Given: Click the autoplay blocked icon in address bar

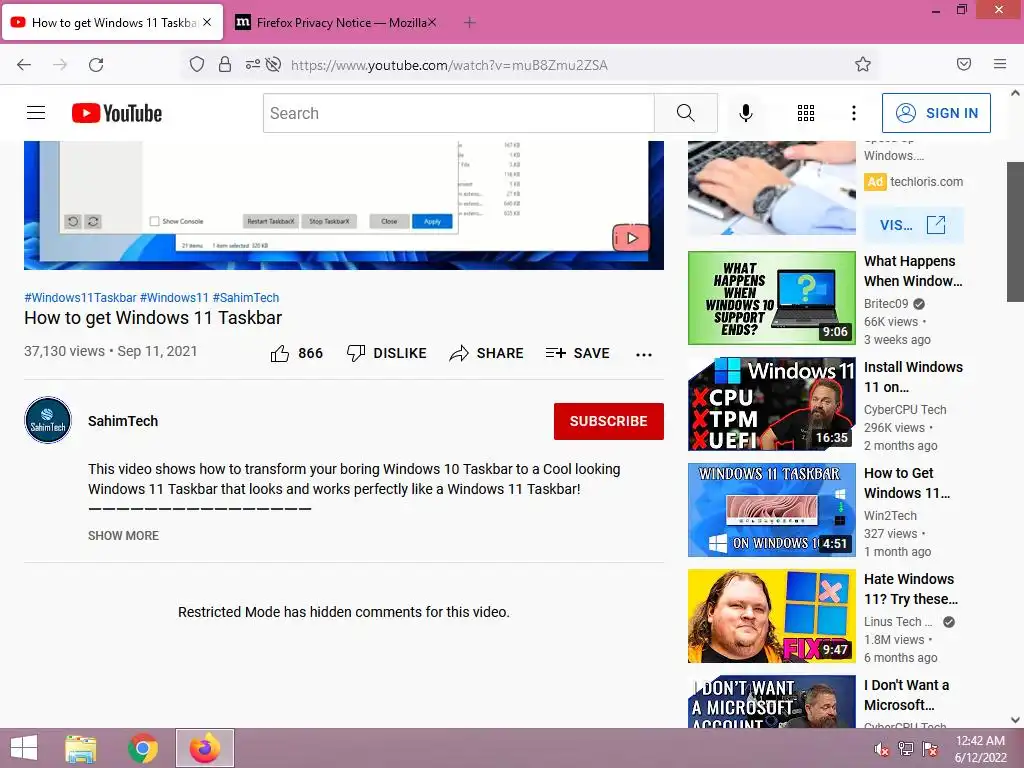Looking at the screenshot, I should (x=274, y=64).
